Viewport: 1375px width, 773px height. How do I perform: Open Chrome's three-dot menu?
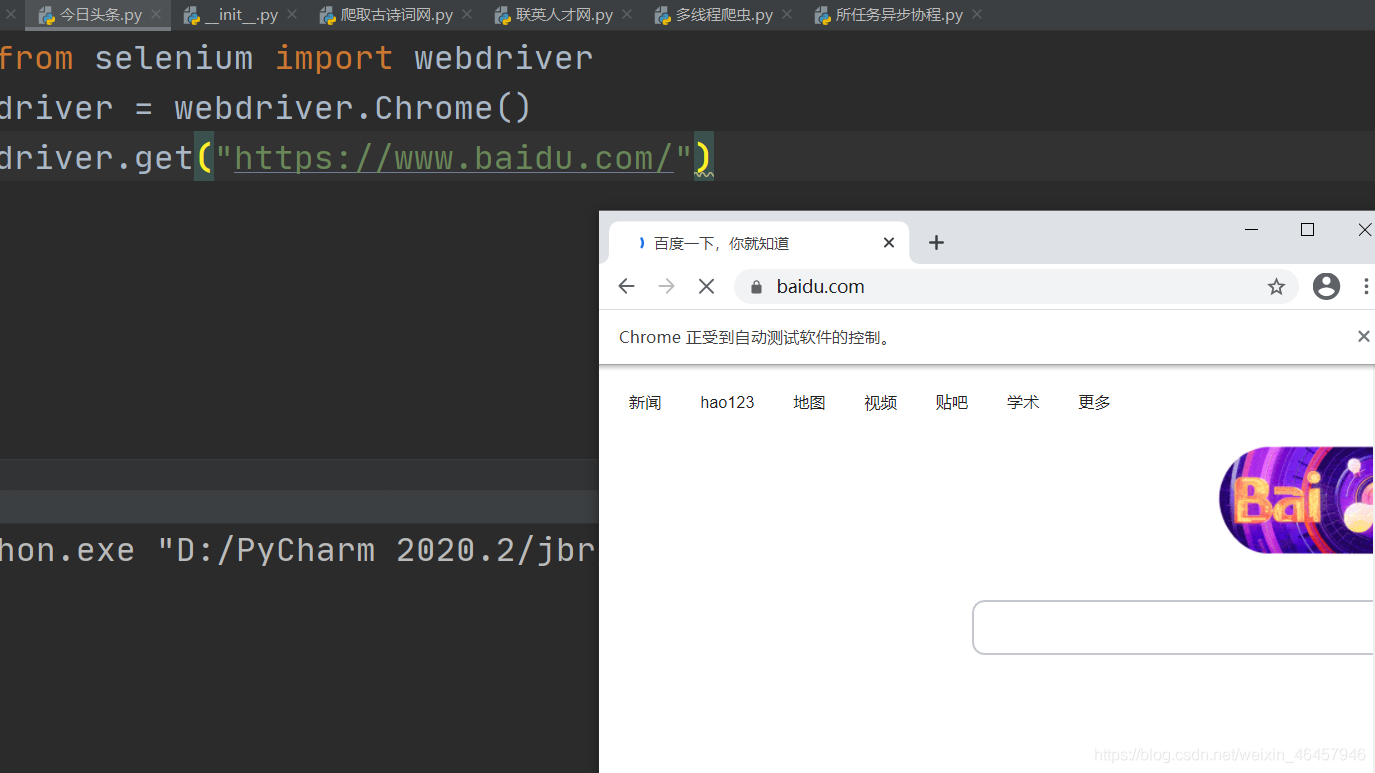(1366, 286)
